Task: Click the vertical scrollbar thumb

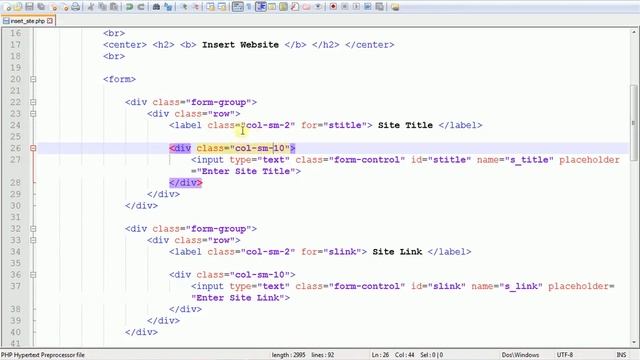Action: click(x=634, y=122)
